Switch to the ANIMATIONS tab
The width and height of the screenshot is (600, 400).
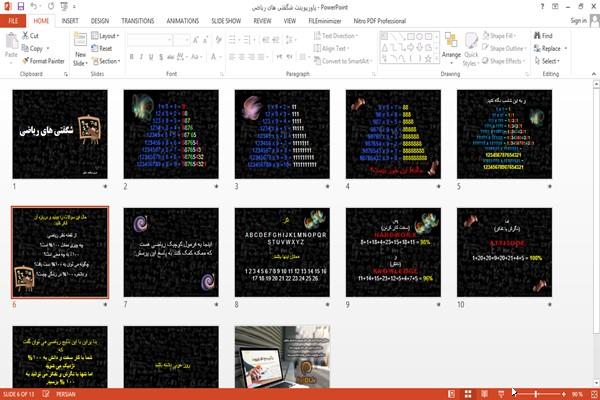click(x=183, y=21)
